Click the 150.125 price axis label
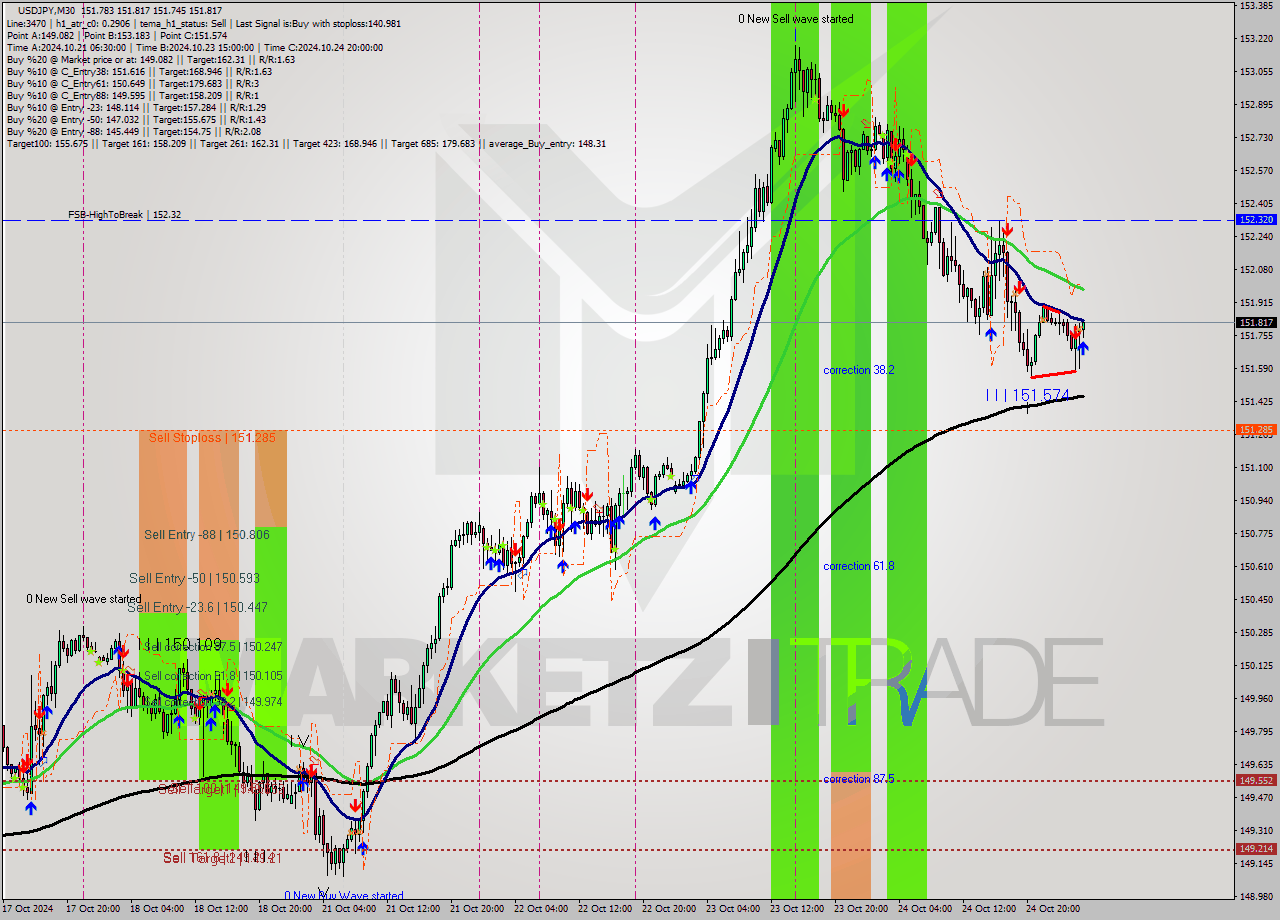The image size is (1280, 920). 1256,666
